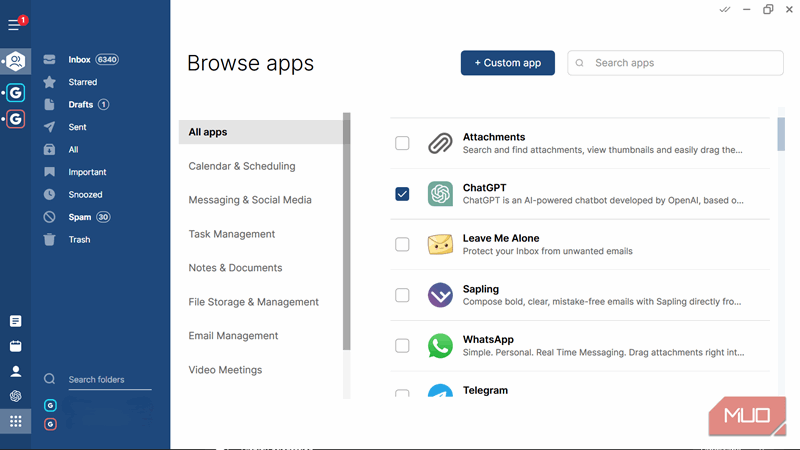The height and width of the screenshot is (450, 800).
Task: Click the category list scrollbar
Action: 347,231
